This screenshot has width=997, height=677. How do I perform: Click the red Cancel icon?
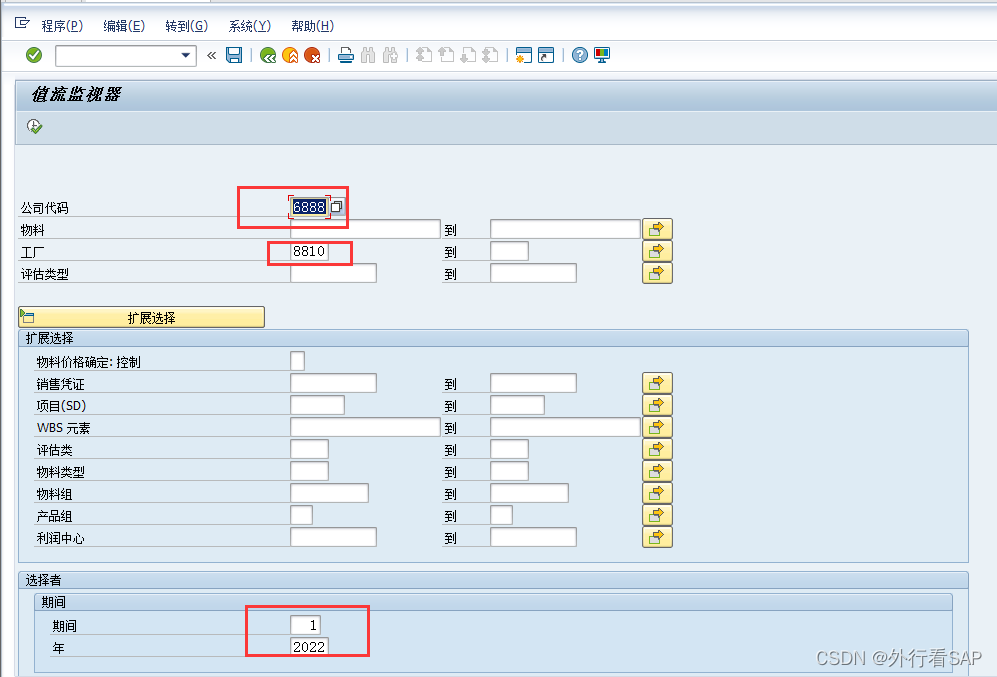pos(312,56)
